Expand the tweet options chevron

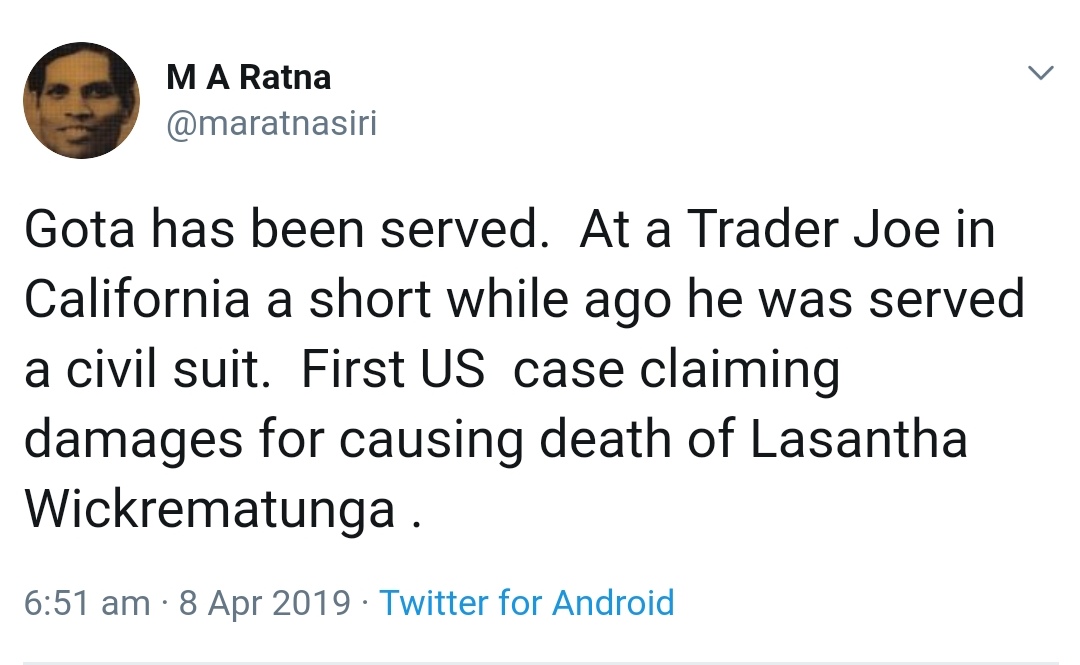click(1041, 72)
